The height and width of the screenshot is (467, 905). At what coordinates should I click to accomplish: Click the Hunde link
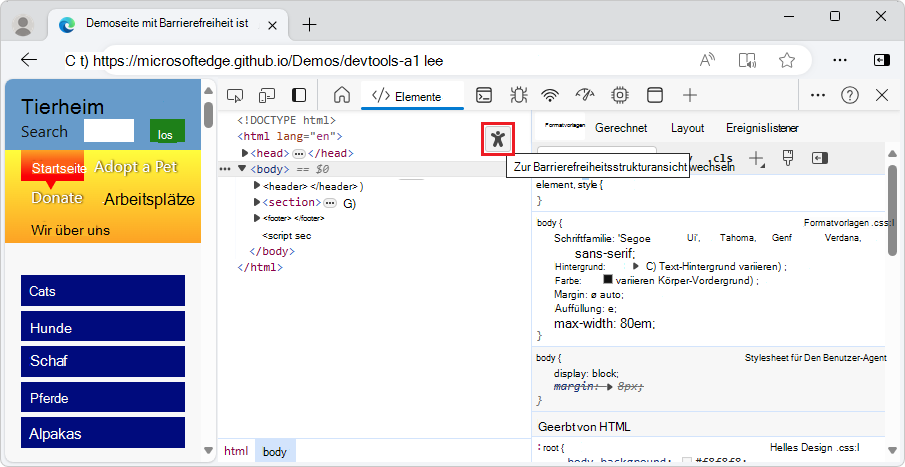click(103, 326)
